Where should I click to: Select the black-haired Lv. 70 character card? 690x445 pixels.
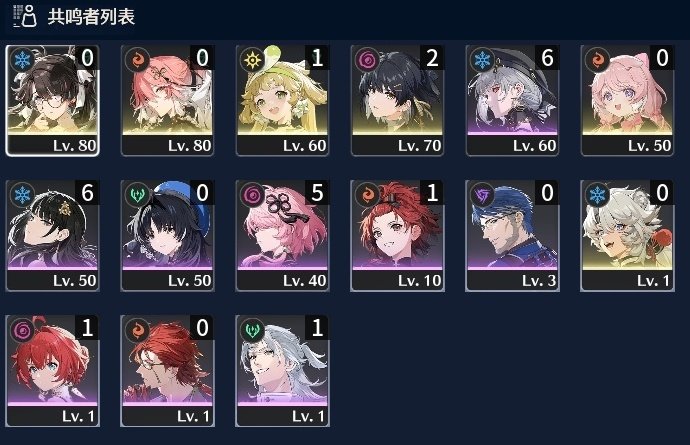coord(397,100)
